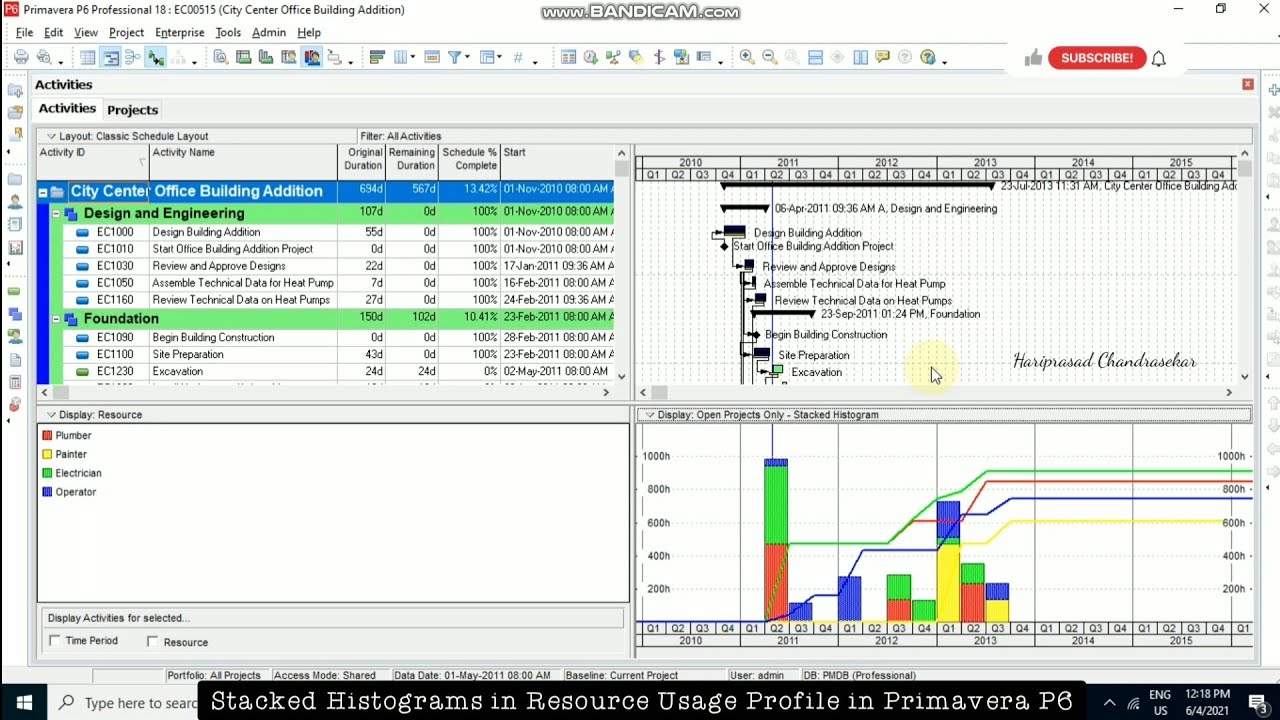Show the Activity Usage Spreadsheet icon
Image resolution: width=1280 pixels, height=720 pixels.
click(243, 57)
